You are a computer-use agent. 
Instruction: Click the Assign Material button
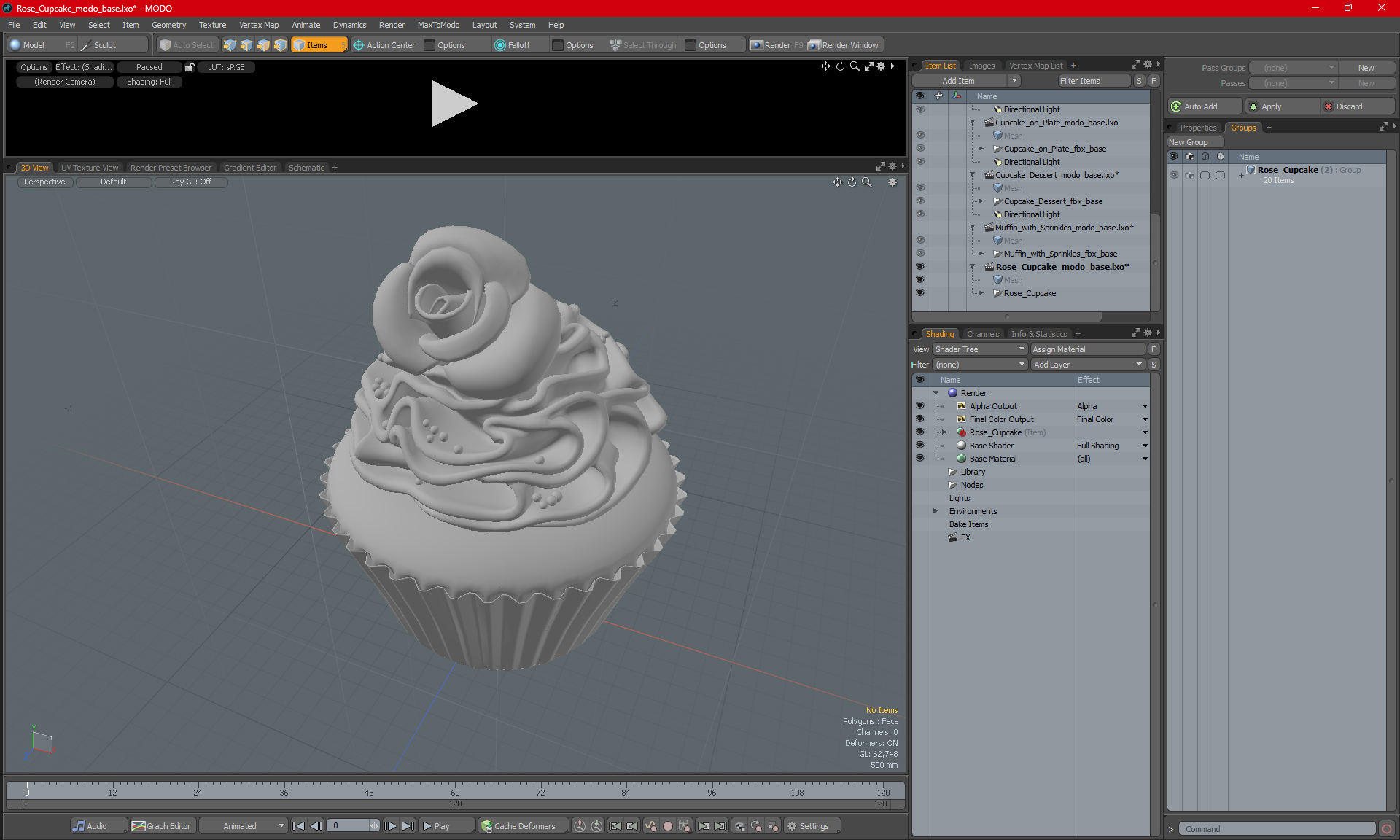click(1086, 349)
